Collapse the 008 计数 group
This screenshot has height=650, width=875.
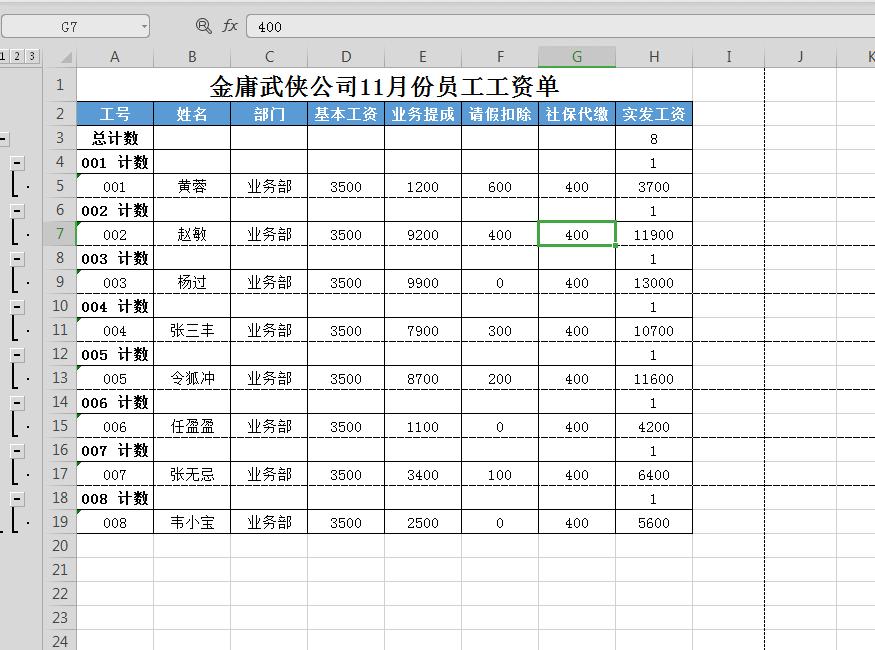click(16, 499)
